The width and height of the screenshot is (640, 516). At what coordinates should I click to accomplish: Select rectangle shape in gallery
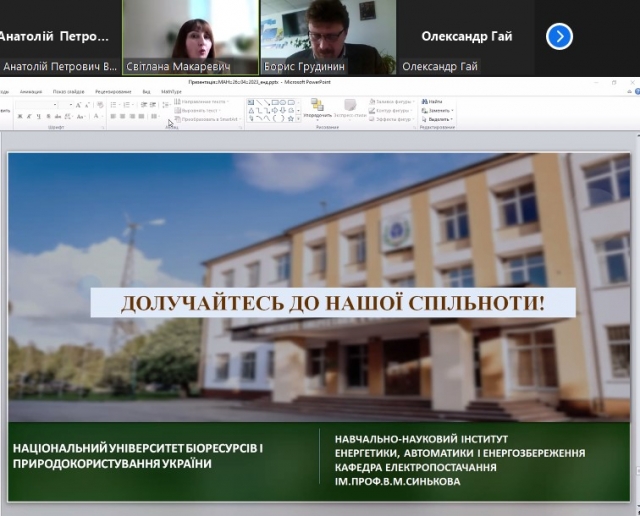(275, 102)
